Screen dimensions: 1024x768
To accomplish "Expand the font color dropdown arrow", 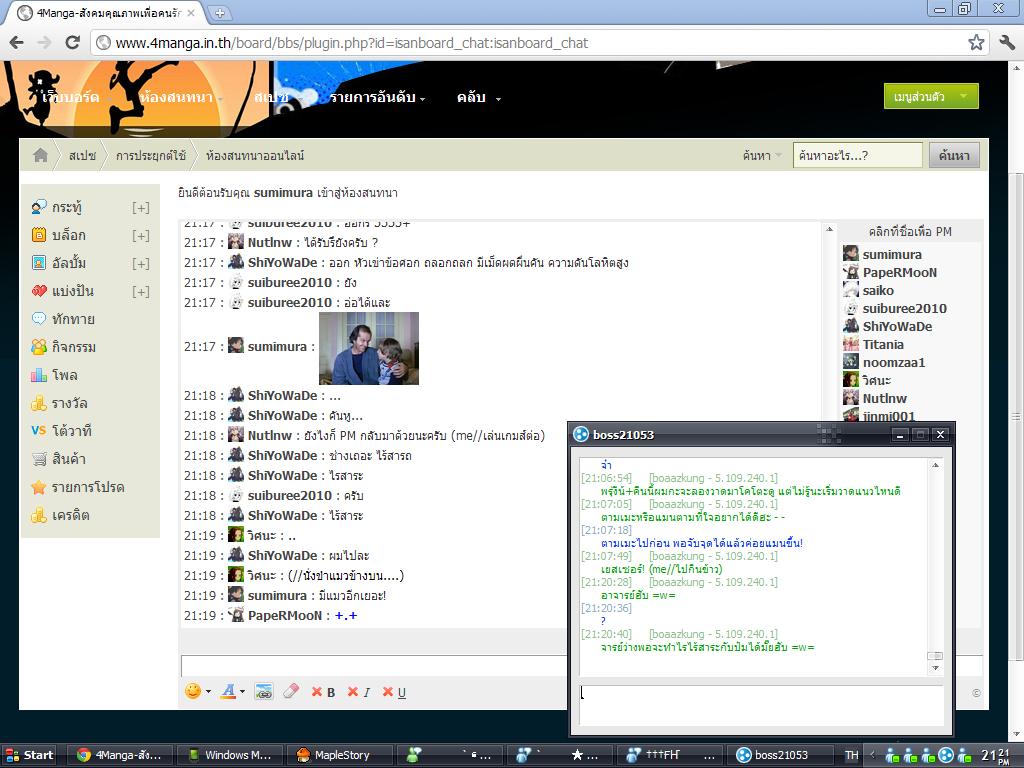I will click(x=242, y=692).
